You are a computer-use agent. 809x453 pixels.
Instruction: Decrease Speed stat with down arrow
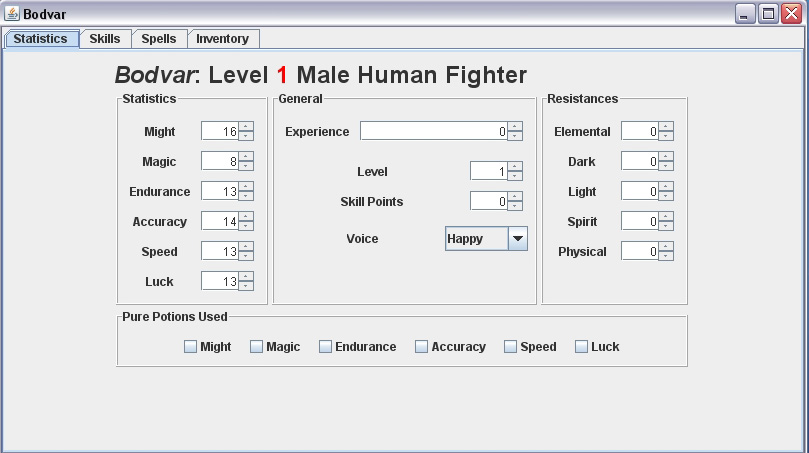pyautogui.click(x=246, y=255)
